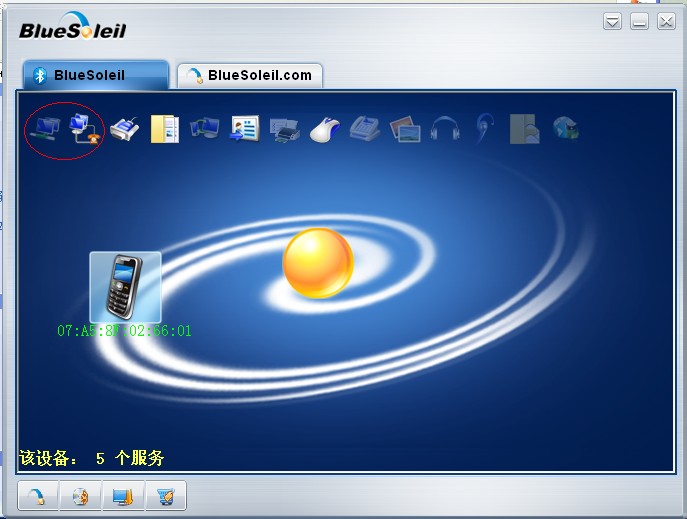Click the grayed-out document service icon beside the globe
Image resolution: width=687 pixels, height=519 pixels.
point(525,129)
